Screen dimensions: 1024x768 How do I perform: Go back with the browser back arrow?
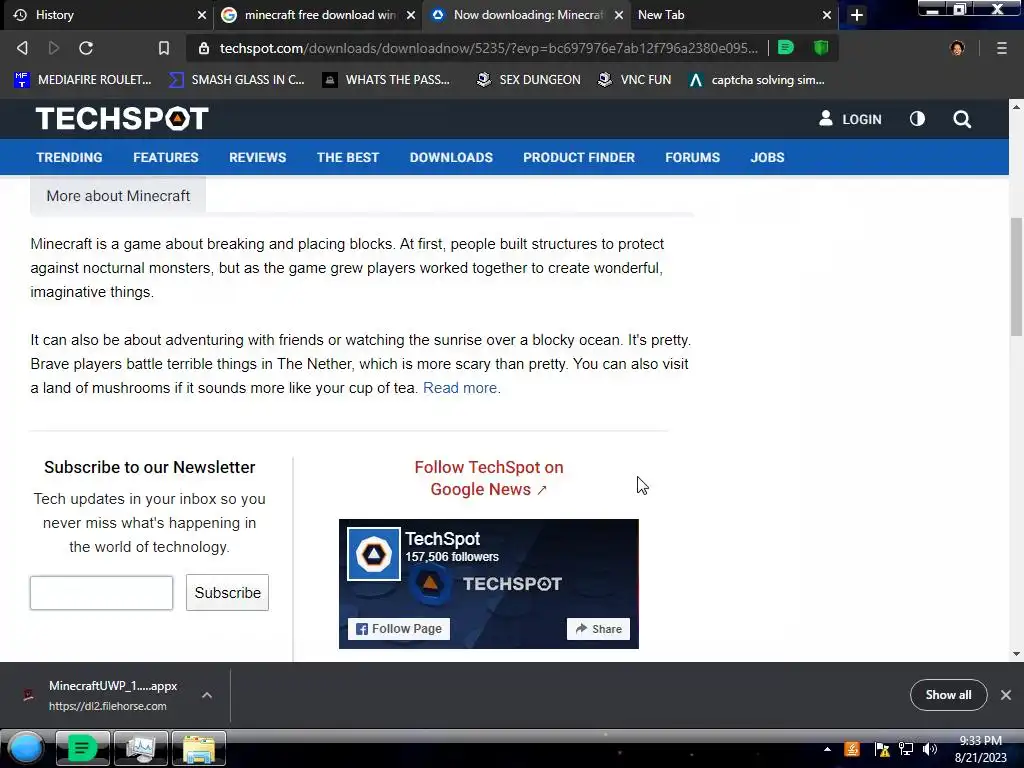[22, 48]
